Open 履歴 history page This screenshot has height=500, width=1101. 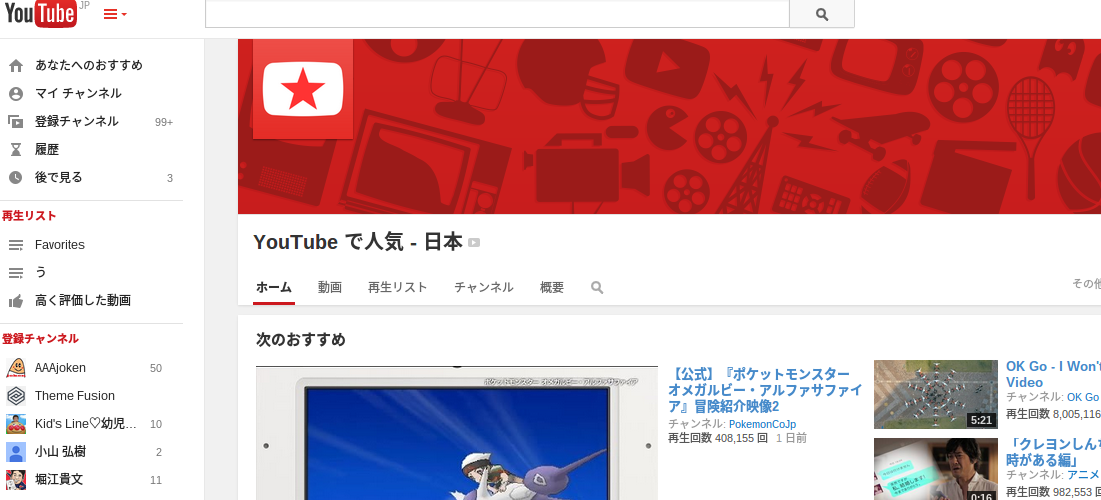pyautogui.click(x=47, y=150)
